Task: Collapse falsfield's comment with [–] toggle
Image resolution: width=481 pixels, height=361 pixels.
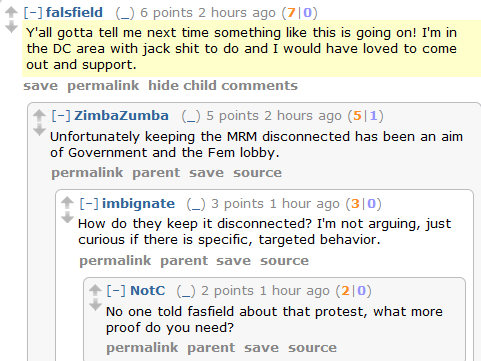Action: click(x=33, y=13)
